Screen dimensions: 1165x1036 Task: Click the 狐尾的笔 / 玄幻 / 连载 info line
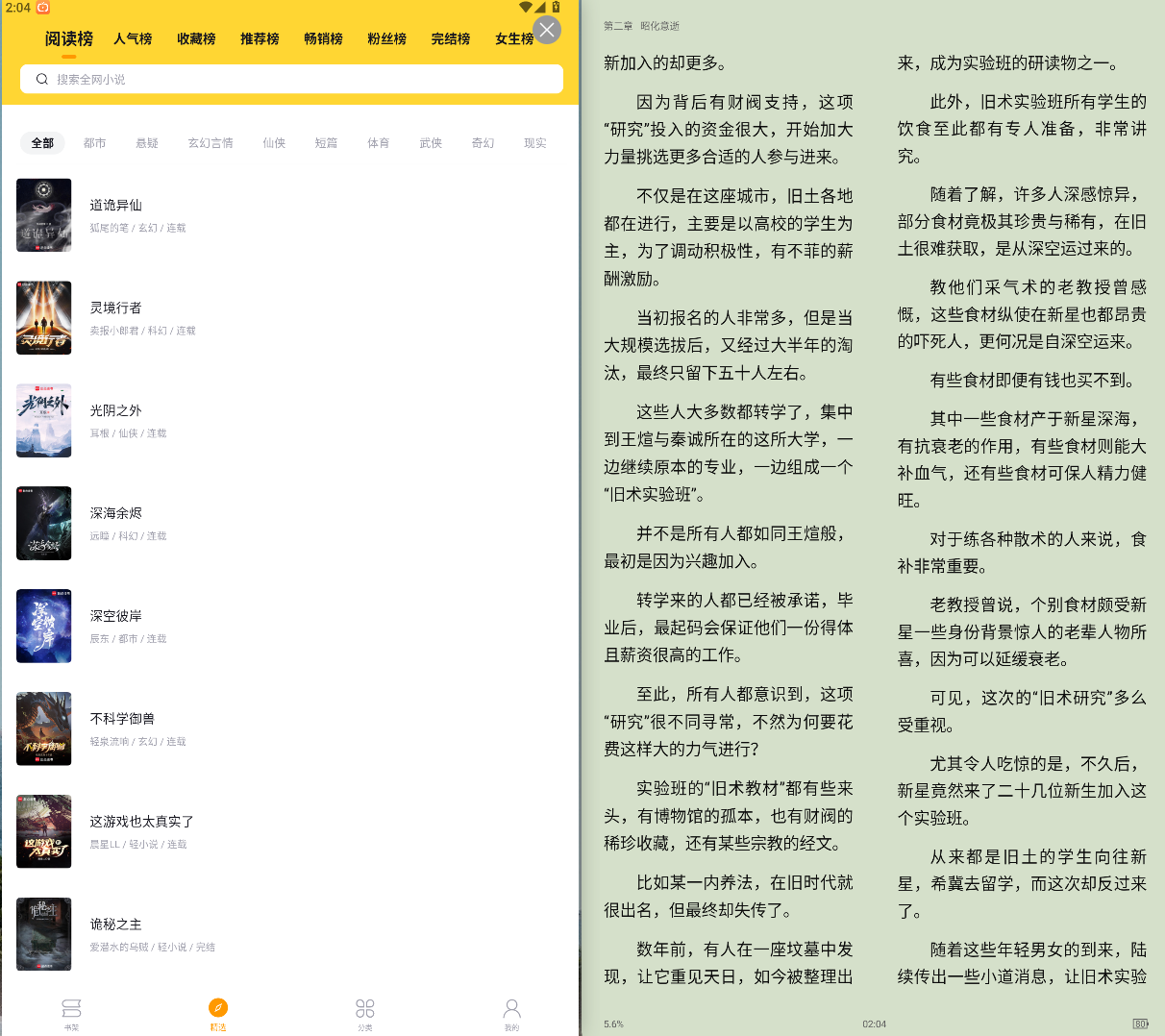[137, 228]
